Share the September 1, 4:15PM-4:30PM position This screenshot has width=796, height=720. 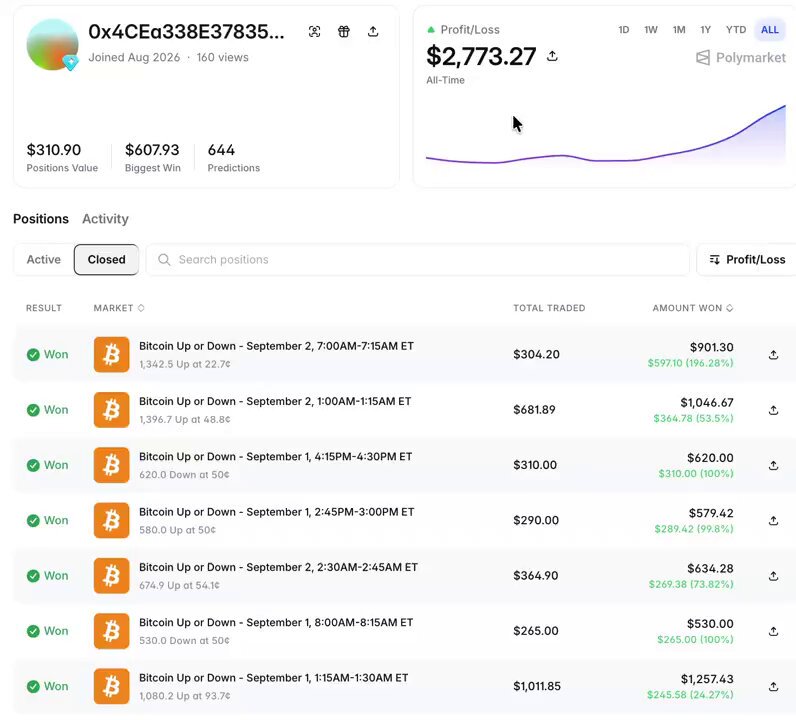(773, 466)
